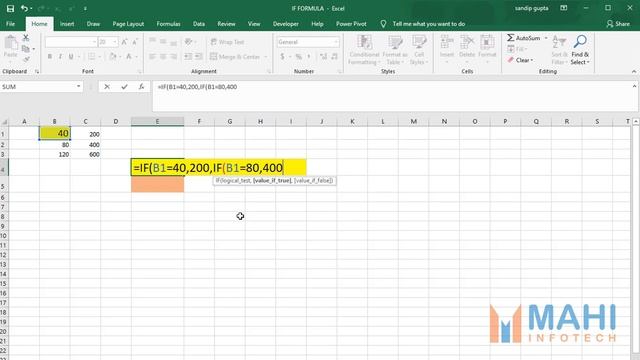Viewport: 640px width, 360px height.
Task: Open the Ribbon Display Options button
Action: pyautogui.click(x=564, y=8)
